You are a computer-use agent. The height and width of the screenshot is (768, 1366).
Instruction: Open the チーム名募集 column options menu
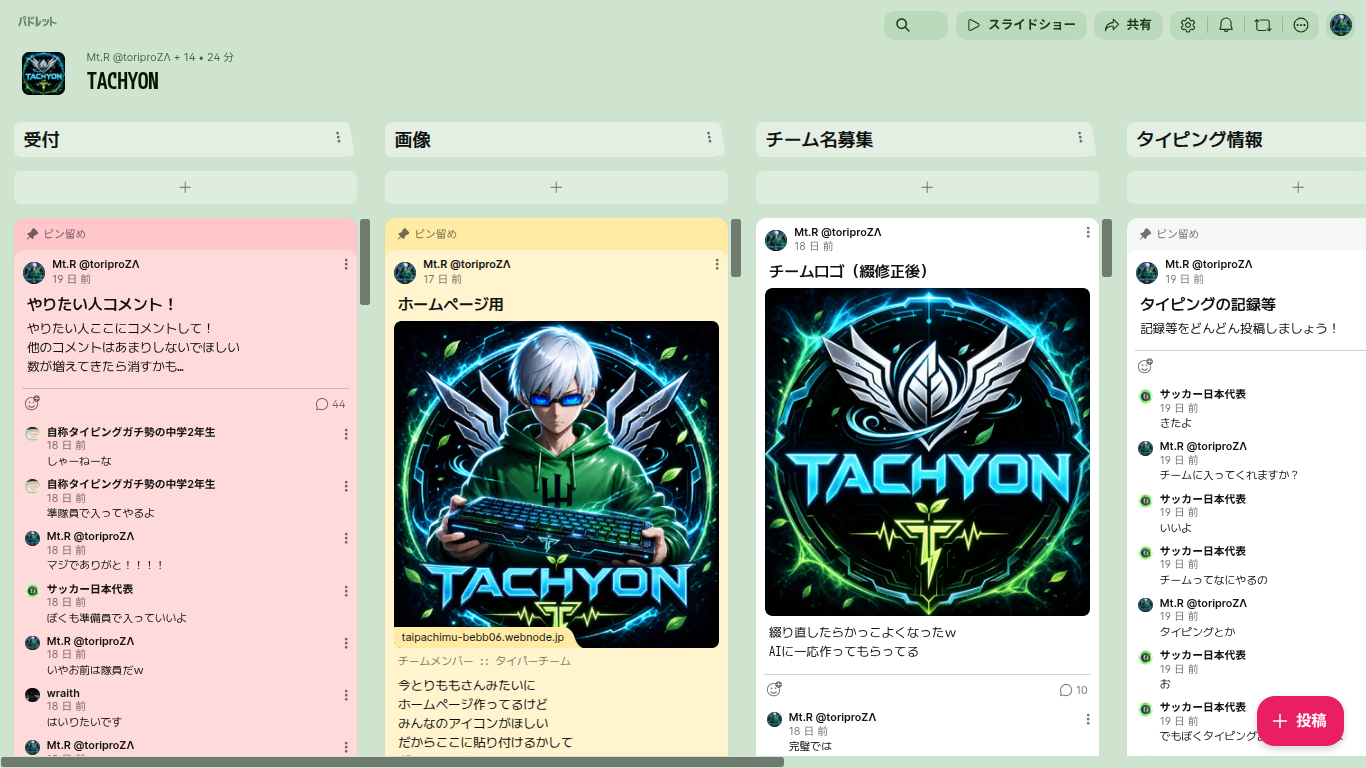[x=1080, y=138]
